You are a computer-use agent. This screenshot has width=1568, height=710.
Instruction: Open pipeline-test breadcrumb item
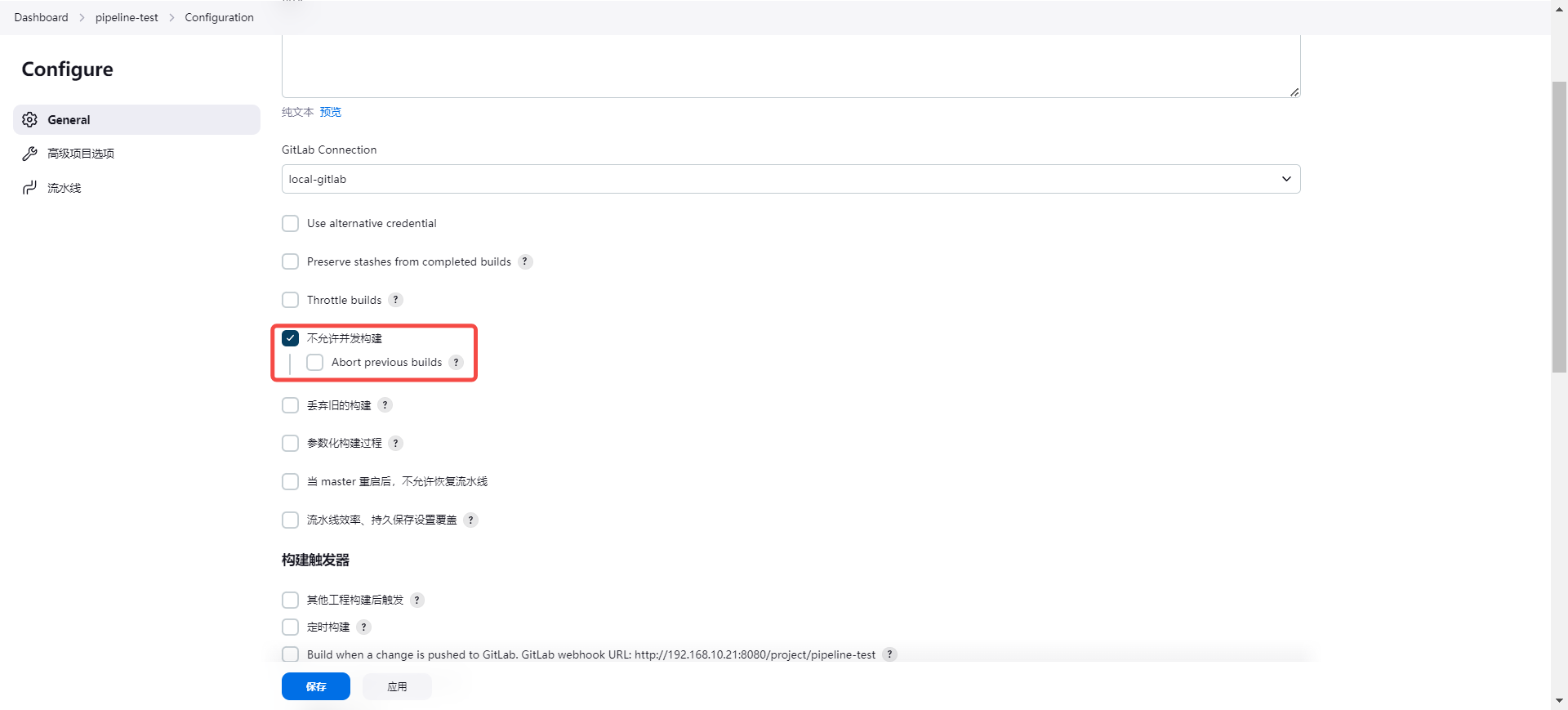pyautogui.click(x=127, y=17)
